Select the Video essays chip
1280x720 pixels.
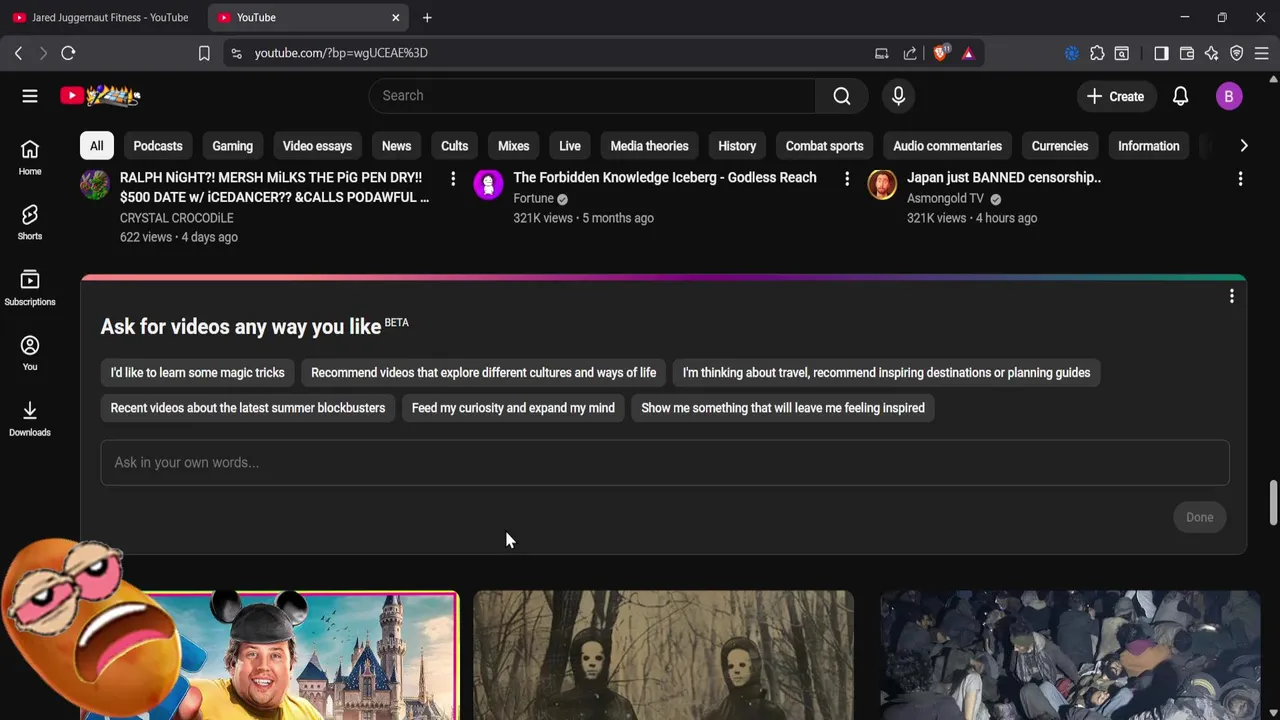[x=317, y=146]
